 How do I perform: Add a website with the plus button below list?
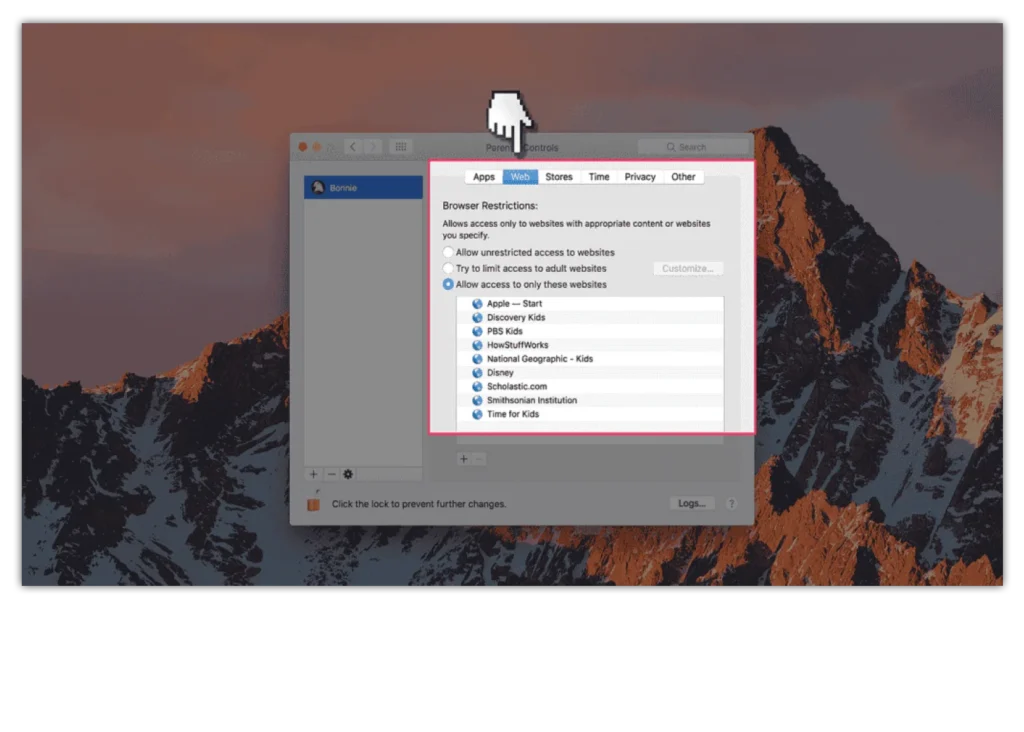464,459
